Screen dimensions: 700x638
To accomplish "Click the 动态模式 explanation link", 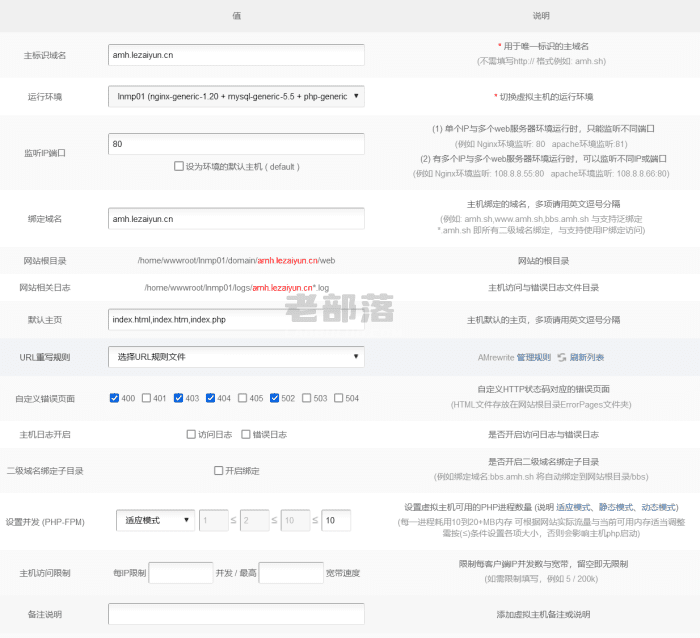I will (x=658, y=507).
